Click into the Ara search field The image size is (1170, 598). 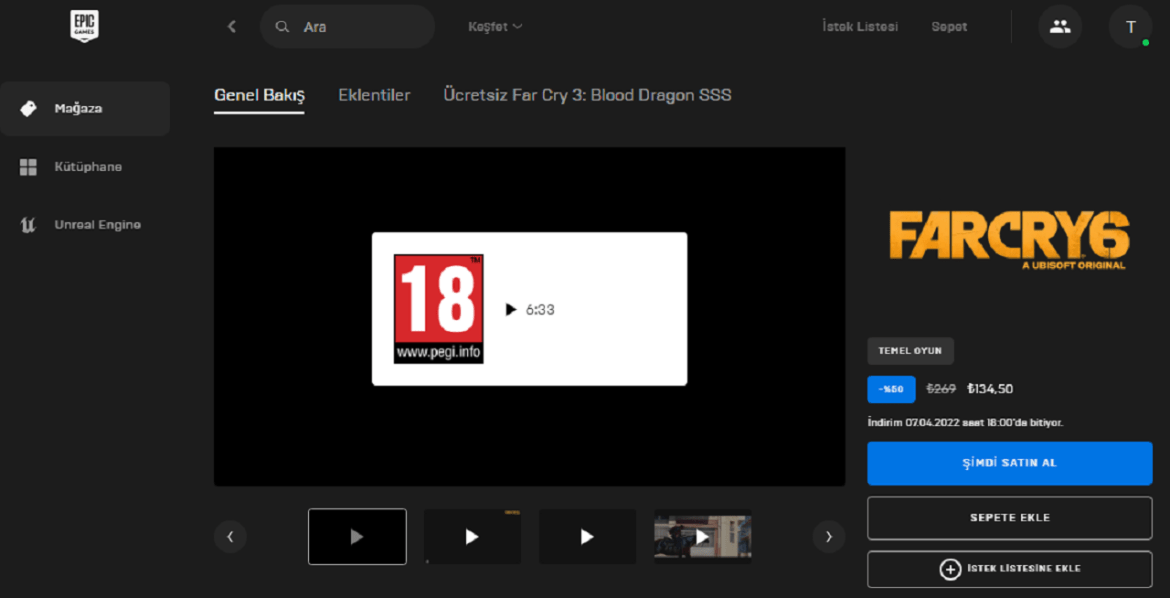(348, 27)
